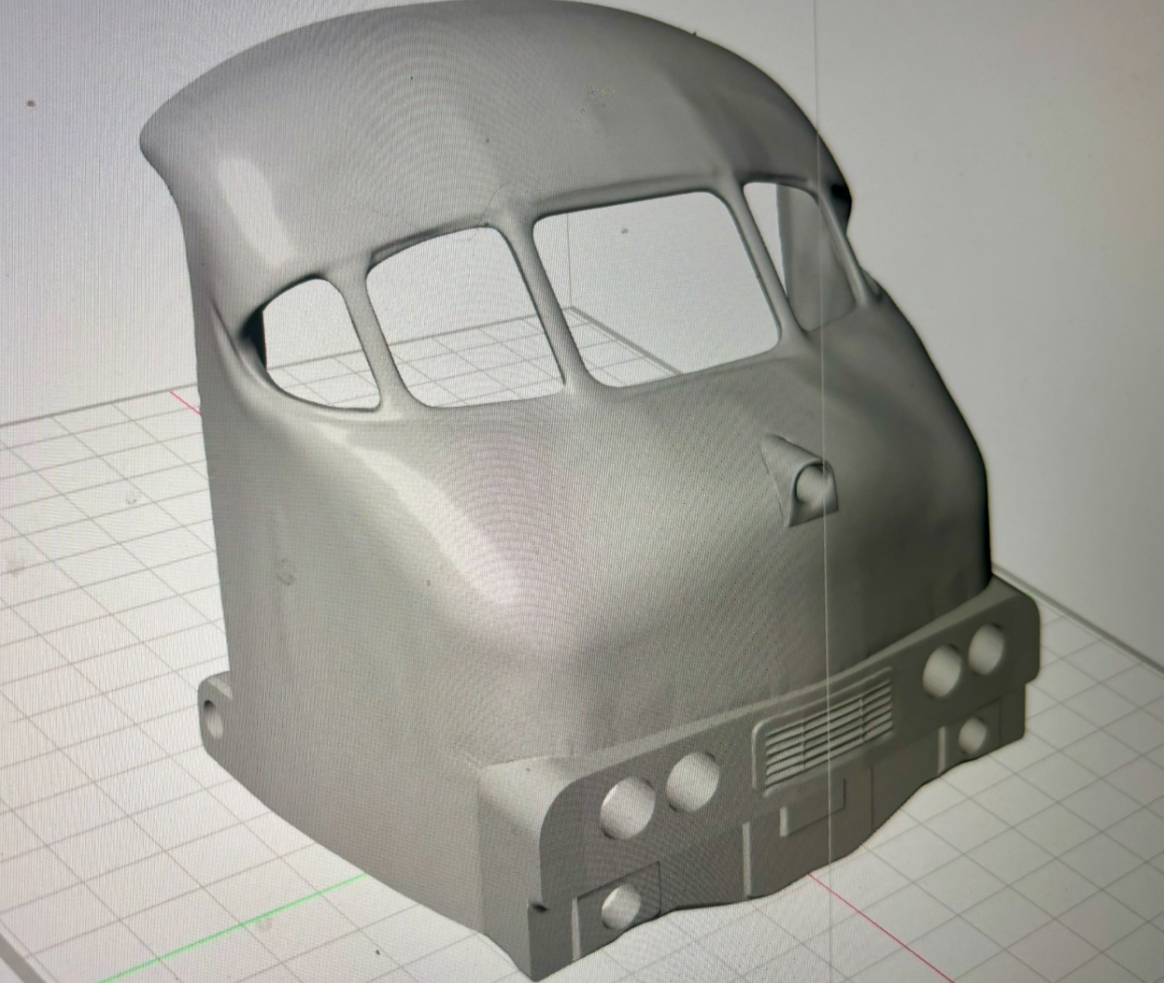Select the right hole of the right-side headlight pair
The height and width of the screenshot is (983, 1164).
(x=986, y=648)
